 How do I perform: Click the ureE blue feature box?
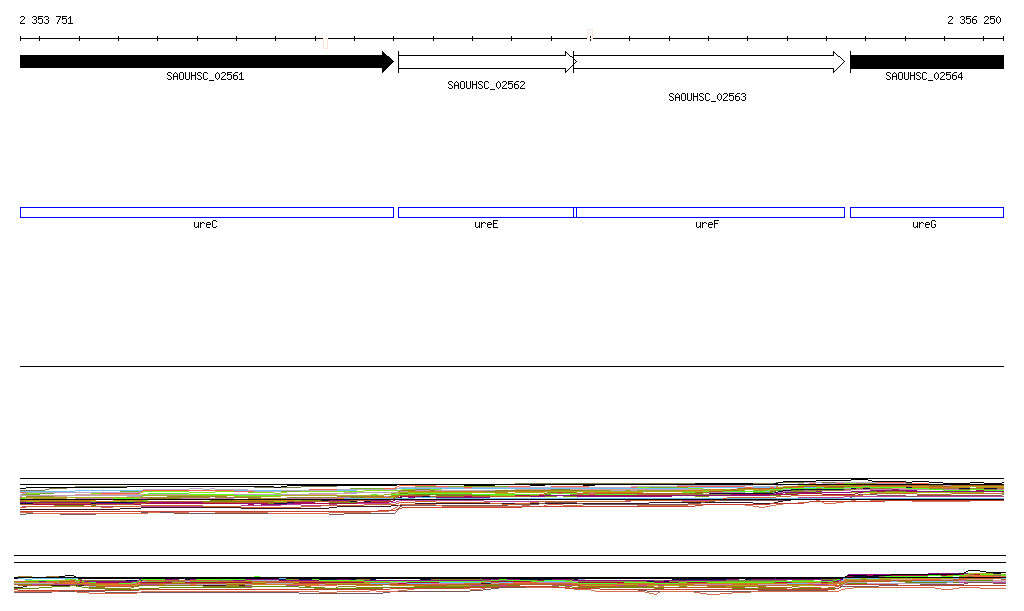(485, 212)
